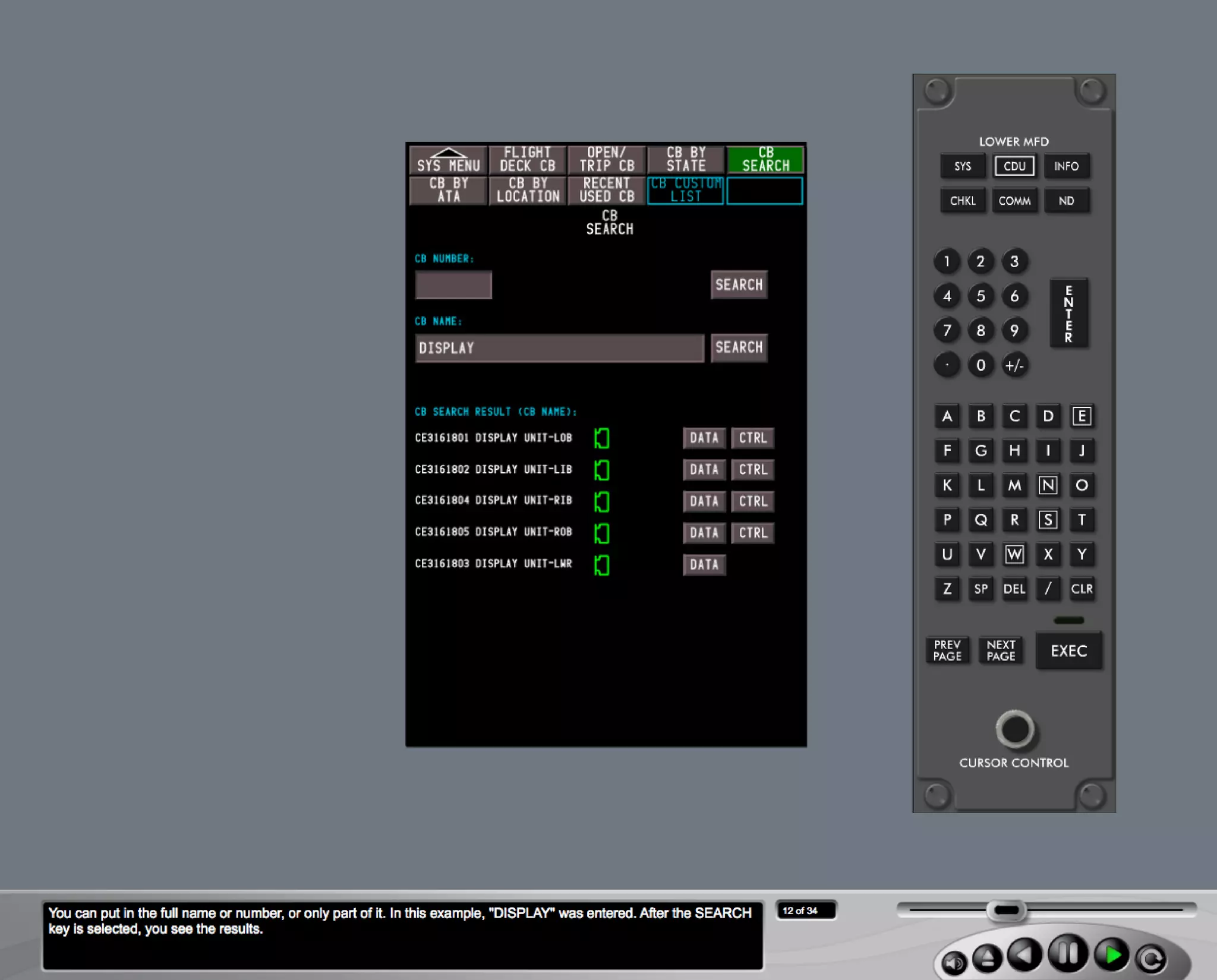Pause the lesson playback

click(x=1068, y=953)
